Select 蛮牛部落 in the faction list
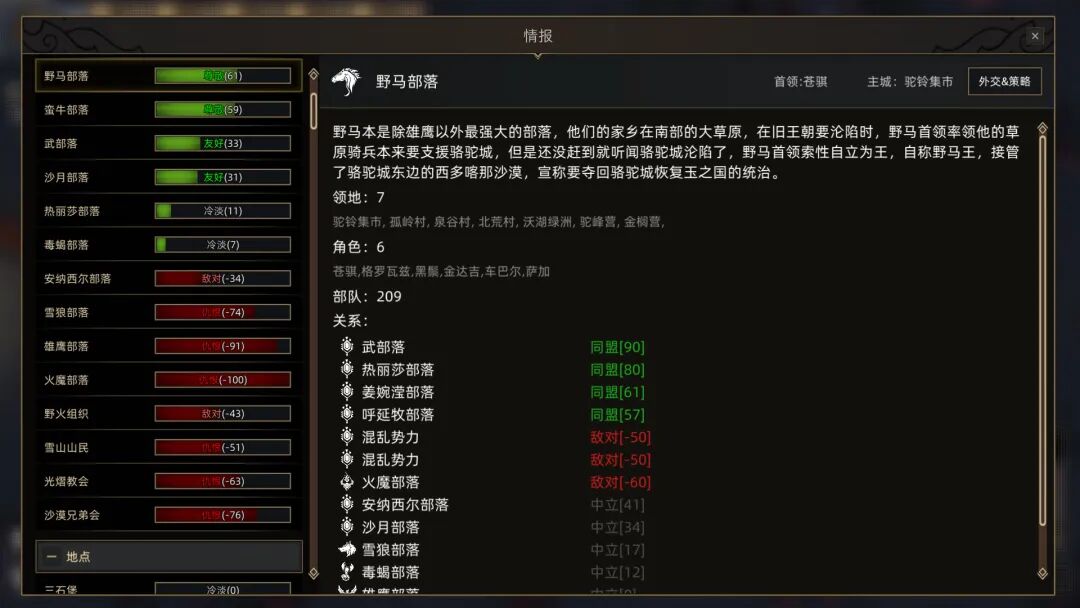1080x608 pixels. 169,109
